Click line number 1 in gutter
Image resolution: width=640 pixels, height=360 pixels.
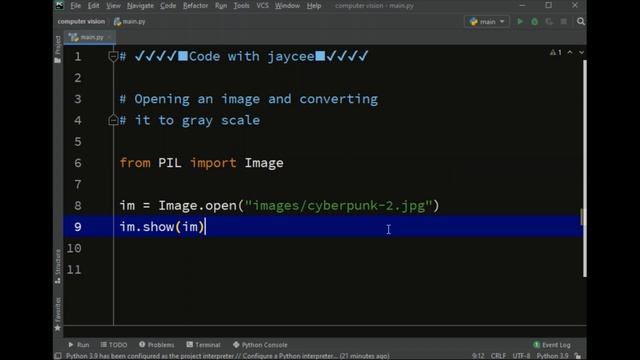(x=78, y=56)
